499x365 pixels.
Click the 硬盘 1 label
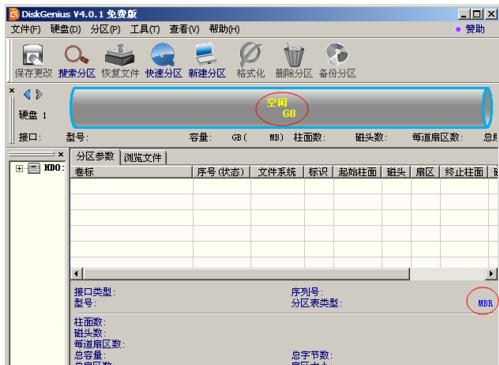click(x=32, y=115)
